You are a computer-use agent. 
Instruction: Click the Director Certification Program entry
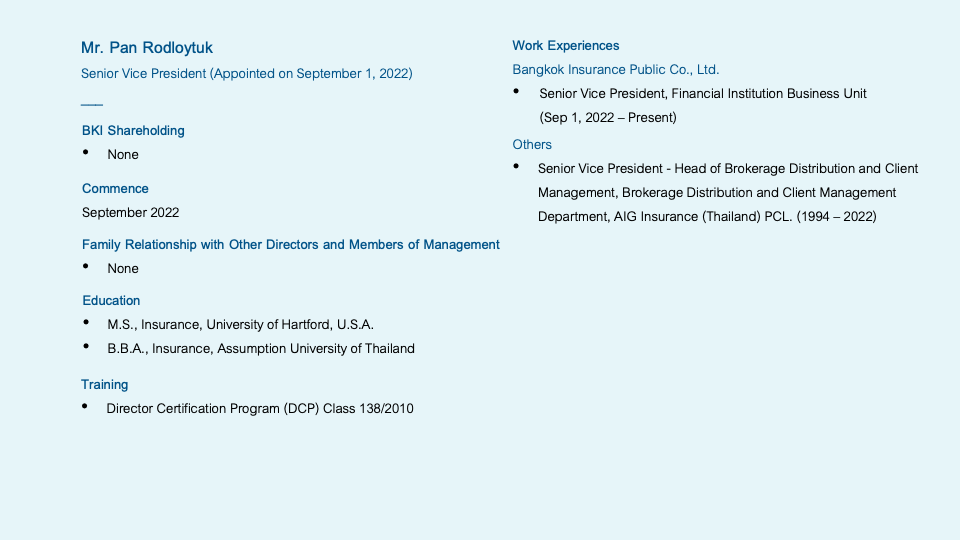point(260,408)
